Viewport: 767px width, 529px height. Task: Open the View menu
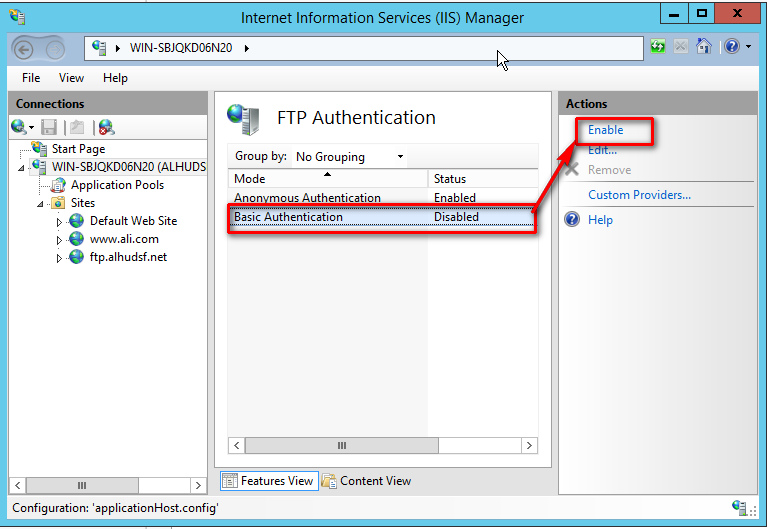(71, 78)
